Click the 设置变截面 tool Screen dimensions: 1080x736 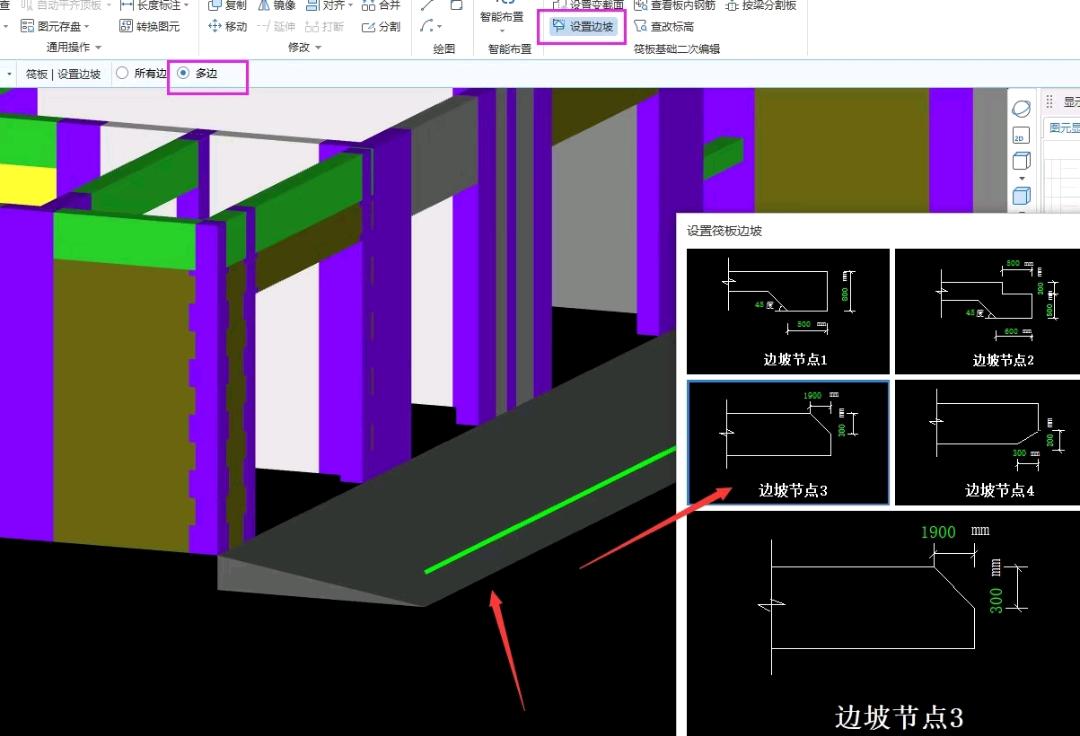click(x=589, y=5)
